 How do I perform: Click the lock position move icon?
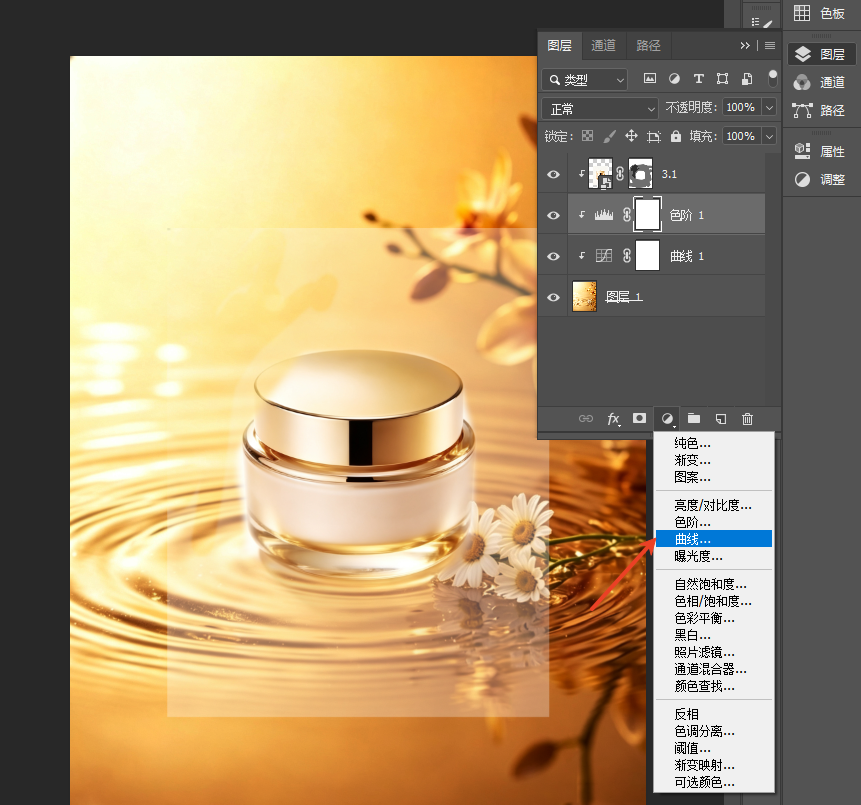[x=631, y=136]
